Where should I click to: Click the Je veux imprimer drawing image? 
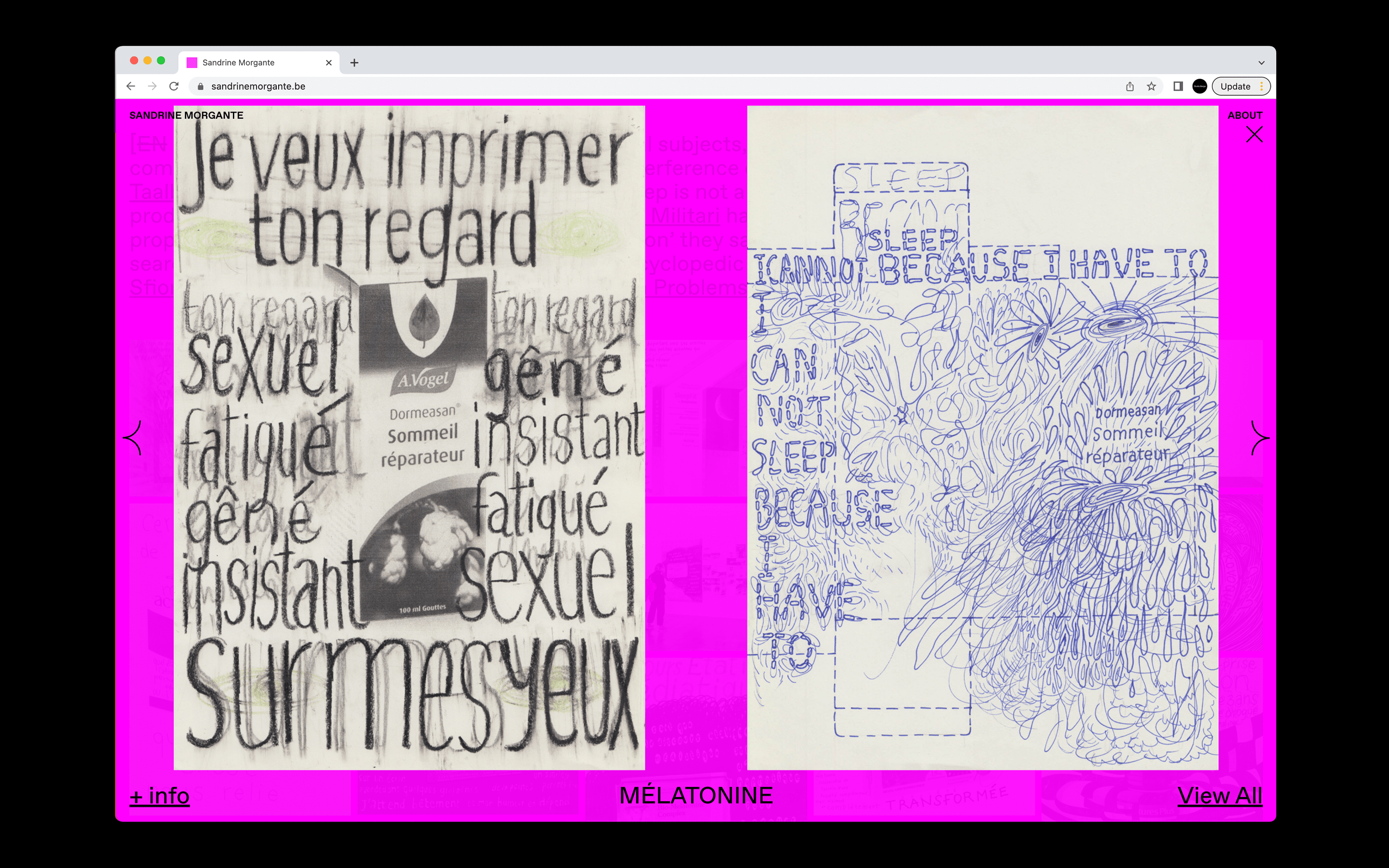tap(409, 437)
